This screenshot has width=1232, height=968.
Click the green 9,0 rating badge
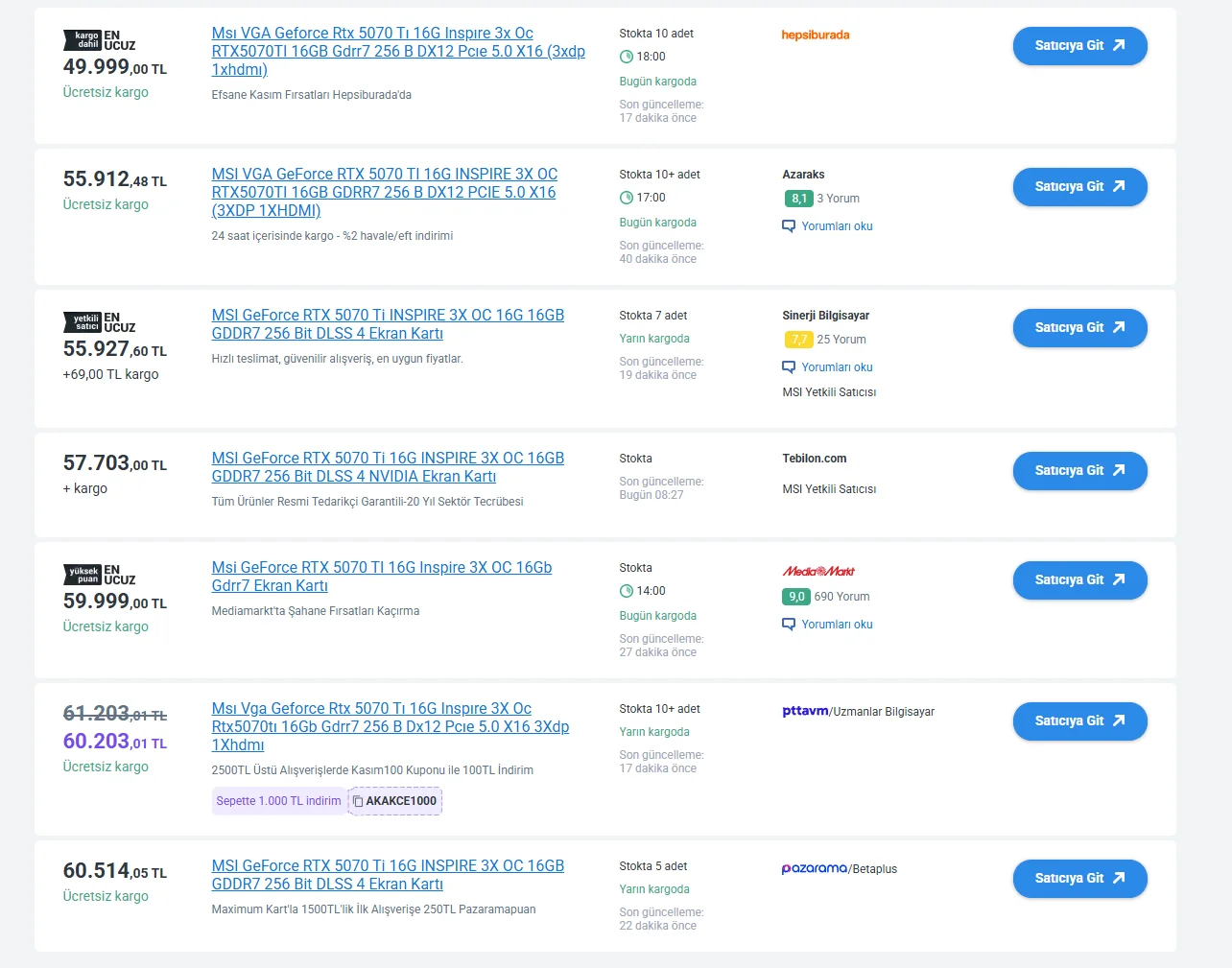[797, 597]
